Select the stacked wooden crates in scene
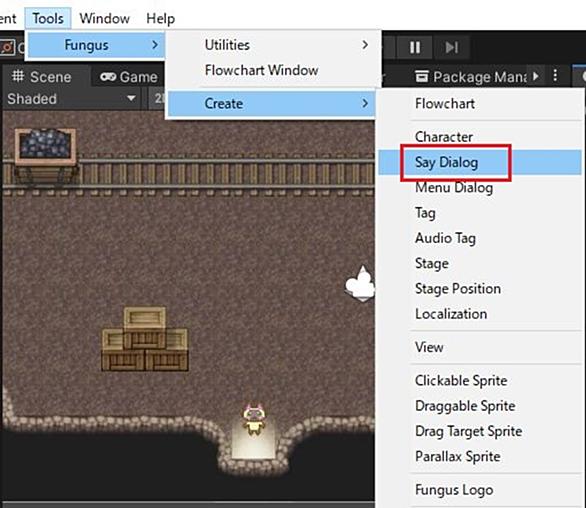The height and width of the screenshot is (508, 586). [145, 339]
